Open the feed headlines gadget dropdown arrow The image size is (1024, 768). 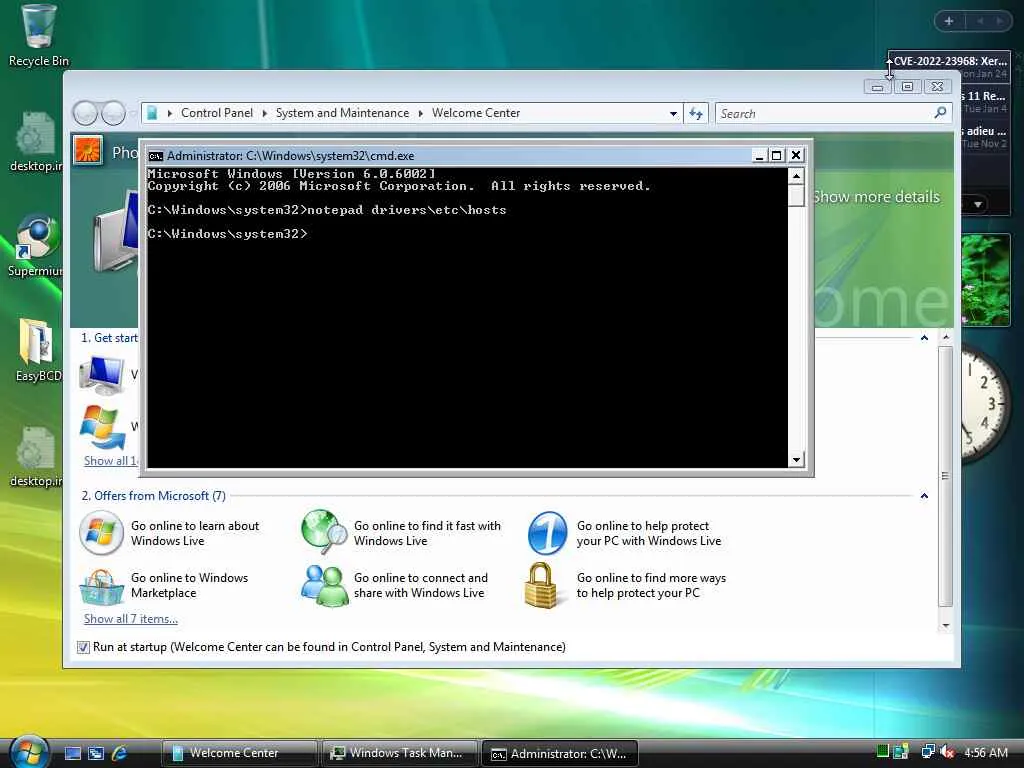[978, 204]
